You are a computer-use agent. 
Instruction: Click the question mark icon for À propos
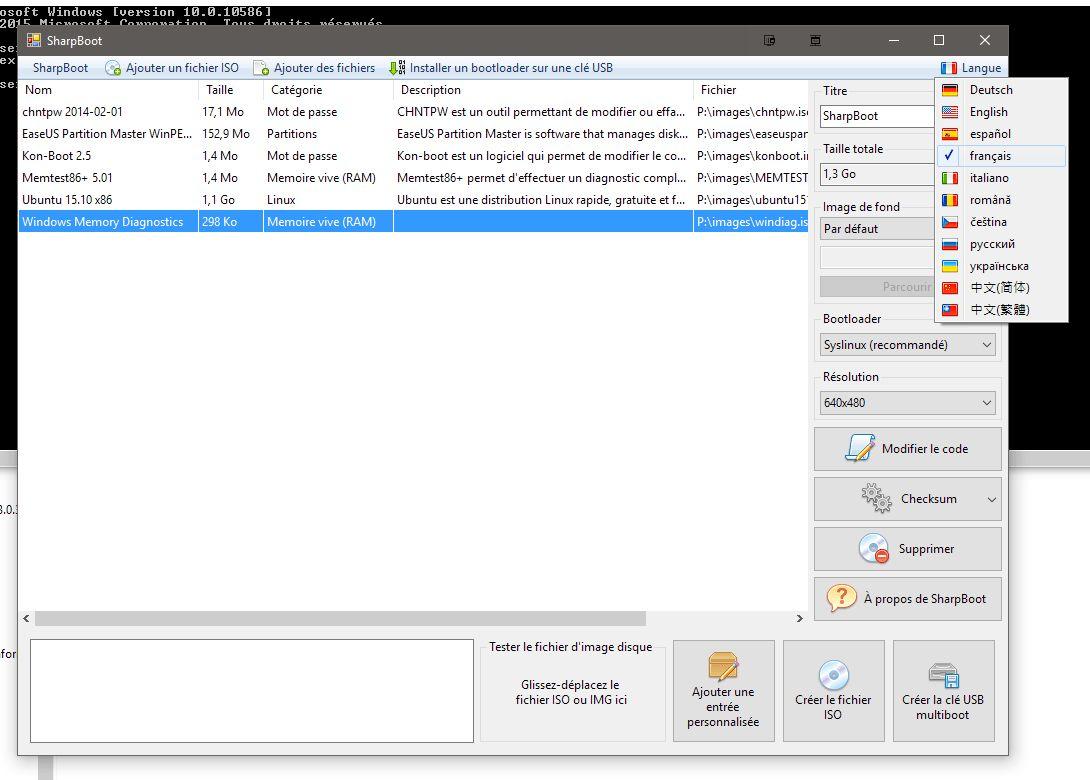[x=842, y=598]
